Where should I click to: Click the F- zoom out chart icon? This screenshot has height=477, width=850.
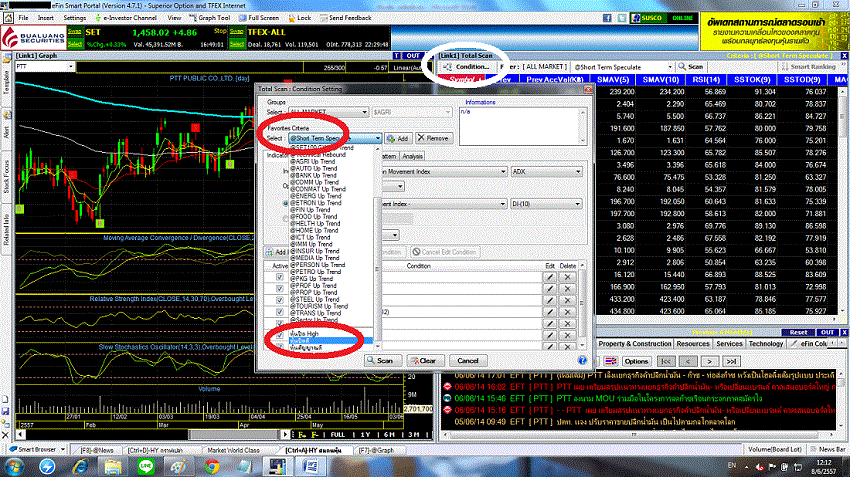[315, 435]
